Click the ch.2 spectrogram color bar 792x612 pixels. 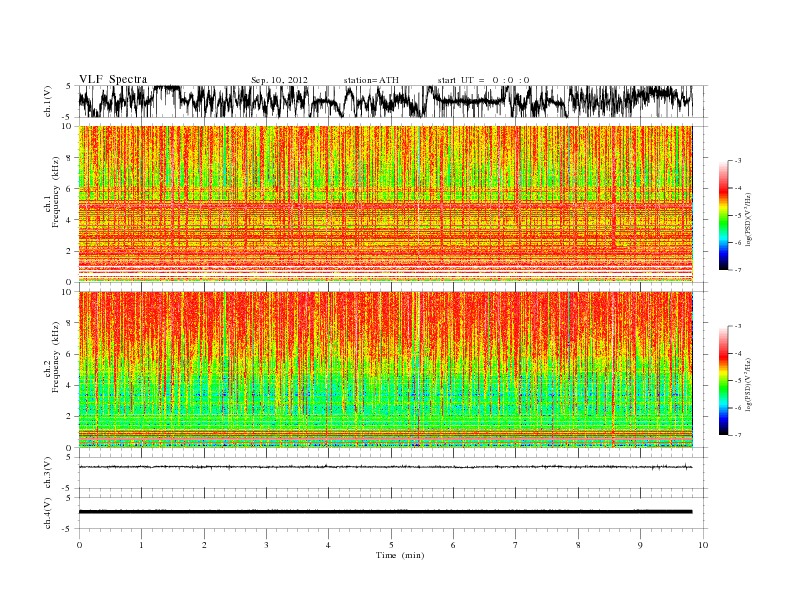pos(724,381)
